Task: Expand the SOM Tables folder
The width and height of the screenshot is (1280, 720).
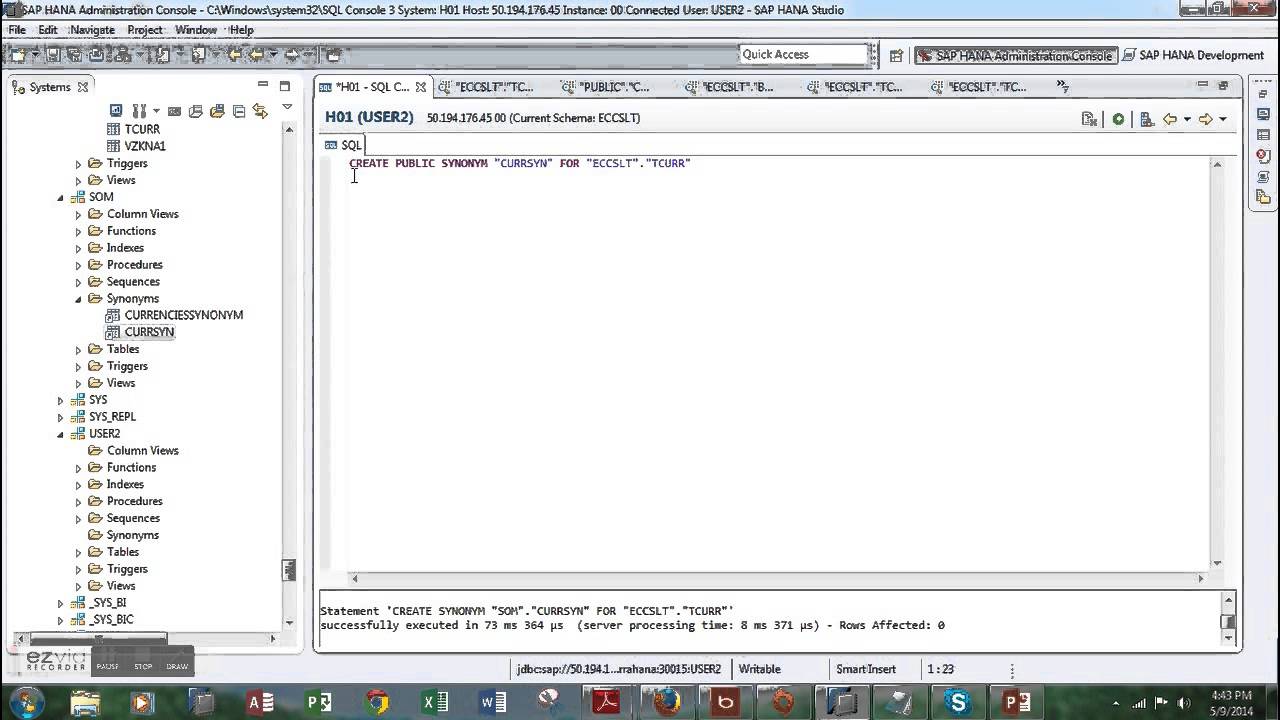Action: tap(79, 350)
